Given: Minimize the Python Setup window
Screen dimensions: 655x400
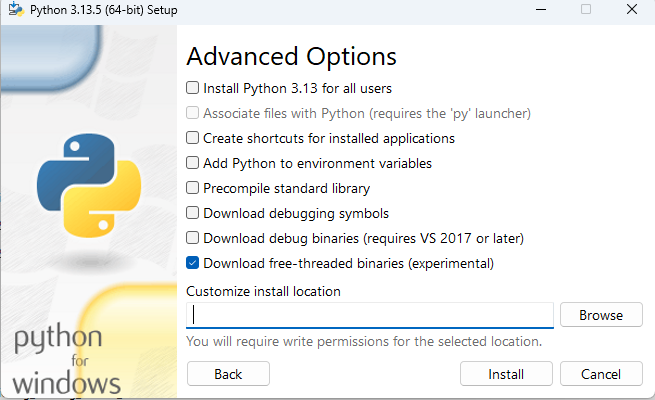Looking at the screenshot, I should pyautogui.click(x=541, y=9).
